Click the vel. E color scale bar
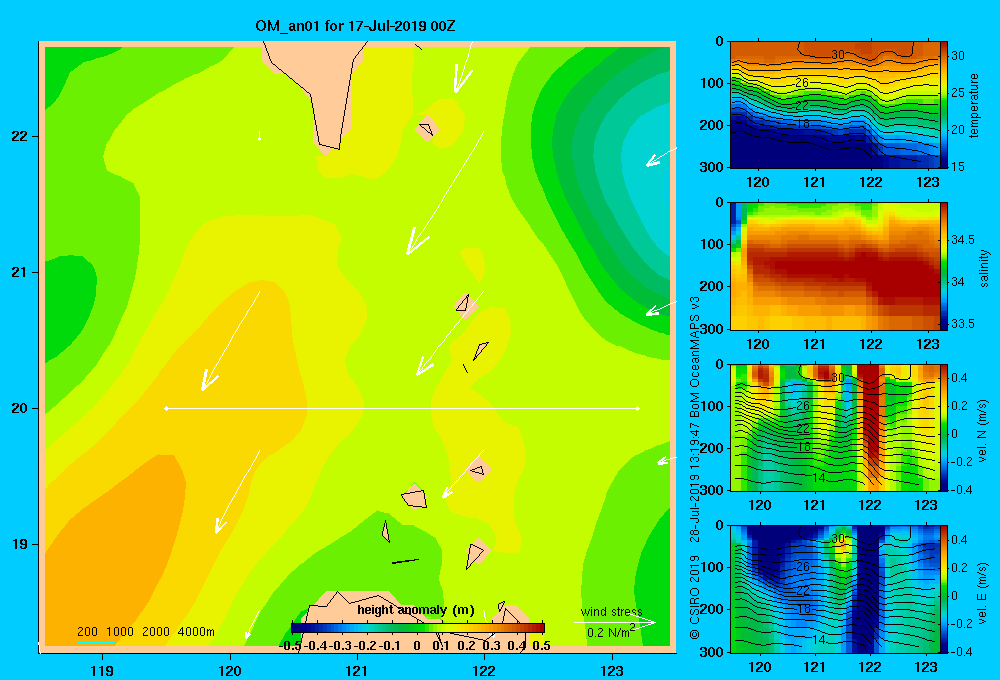Image resolution: width=1000 pixels, height=680 pixels. pyautogui.click(x=944, y=589)
